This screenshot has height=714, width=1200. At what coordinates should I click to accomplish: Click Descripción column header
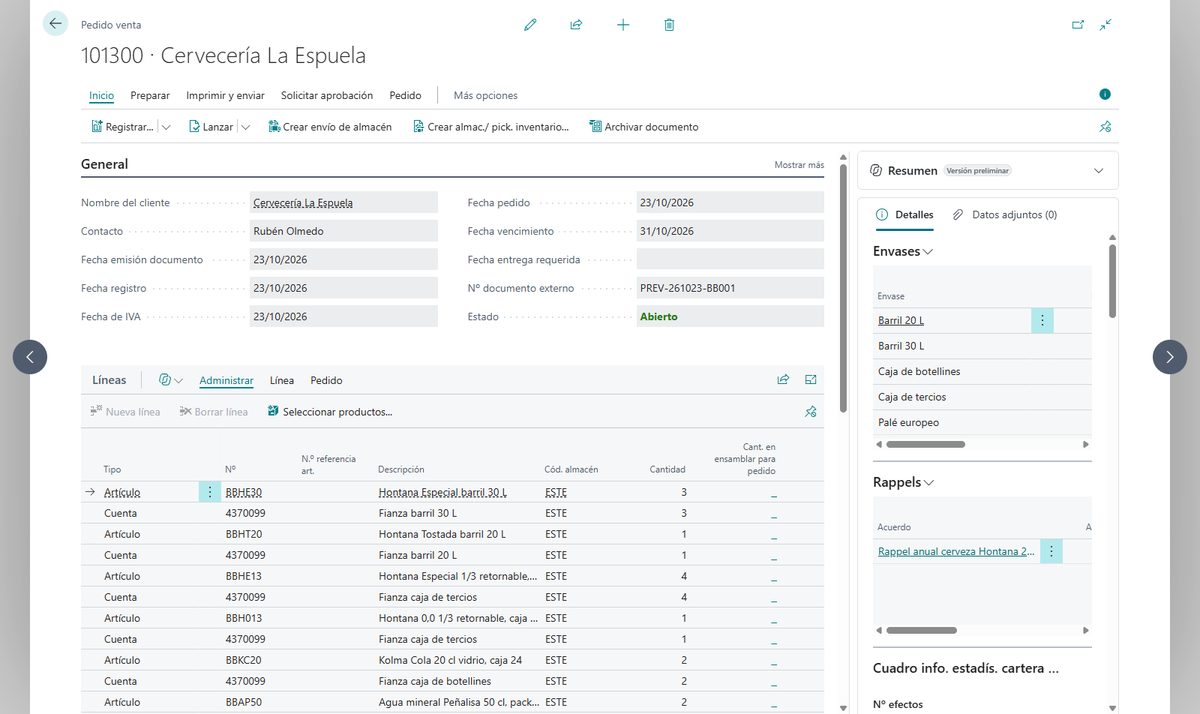401,469
